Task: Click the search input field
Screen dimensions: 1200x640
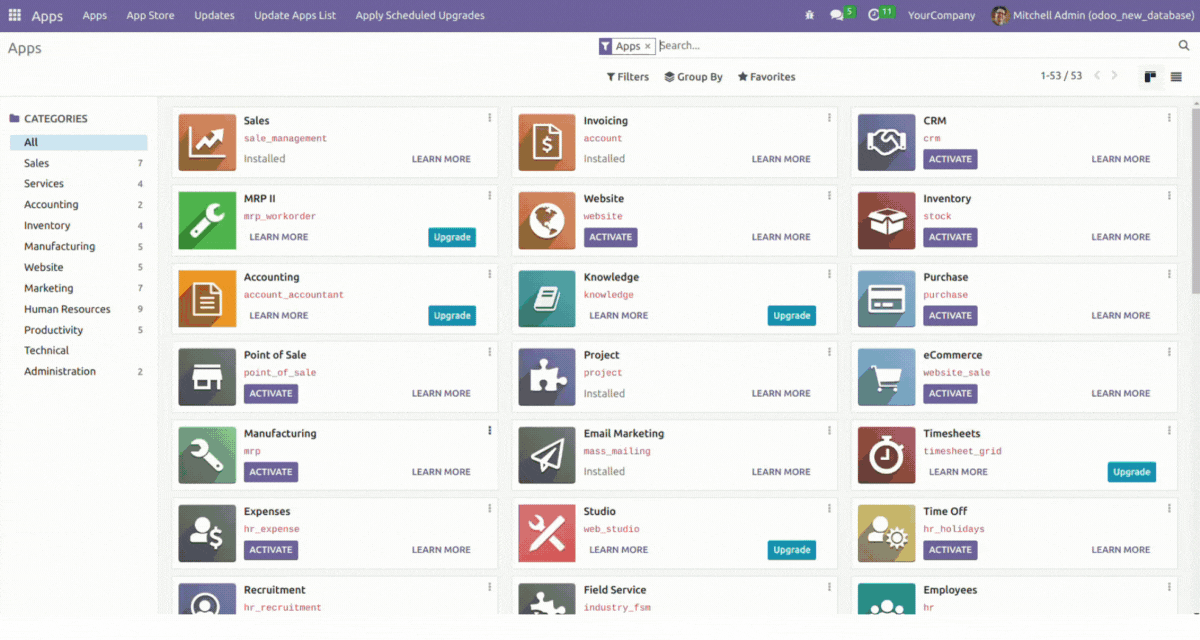Action: (900, 46)
